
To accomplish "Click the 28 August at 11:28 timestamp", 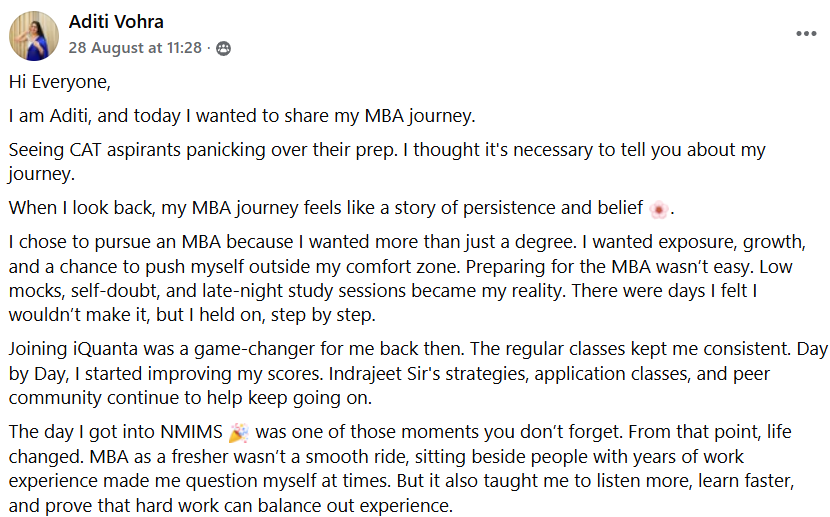I will (x=135, y=48).
